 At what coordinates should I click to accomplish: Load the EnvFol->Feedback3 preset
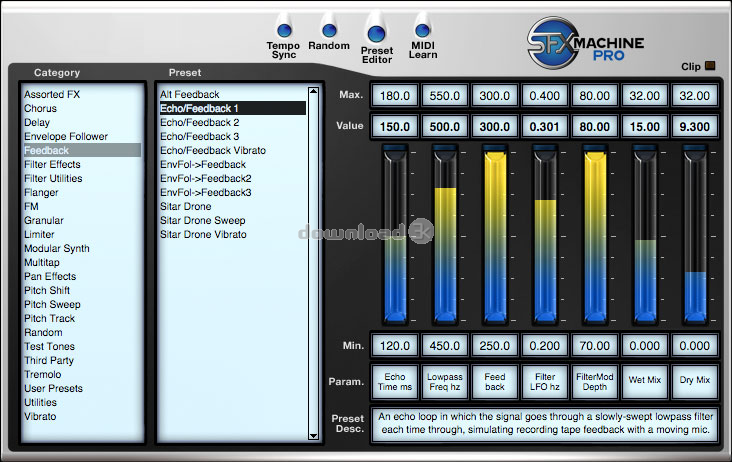[205, 192]
